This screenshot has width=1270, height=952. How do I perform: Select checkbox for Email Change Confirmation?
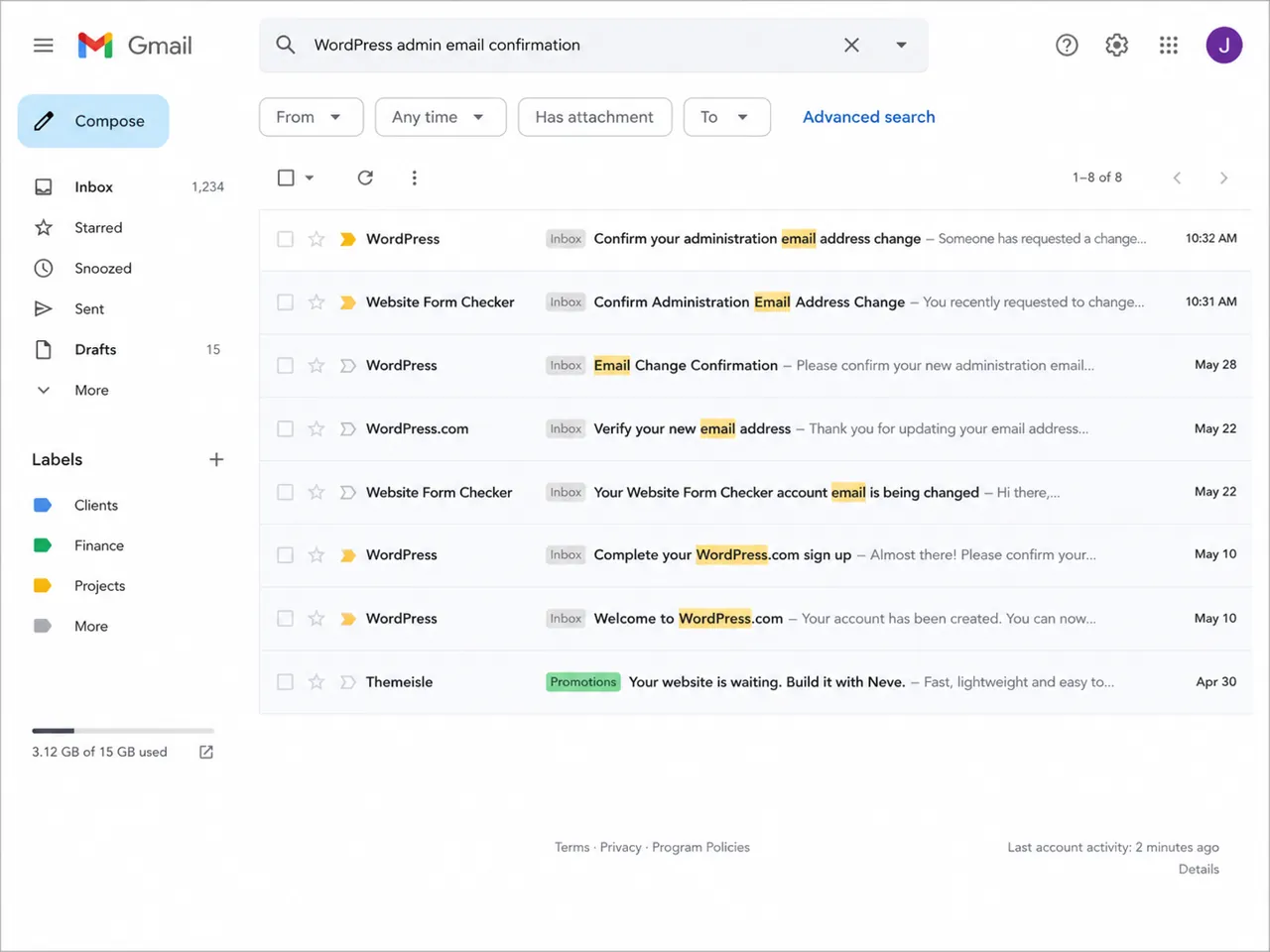point(286,366)
